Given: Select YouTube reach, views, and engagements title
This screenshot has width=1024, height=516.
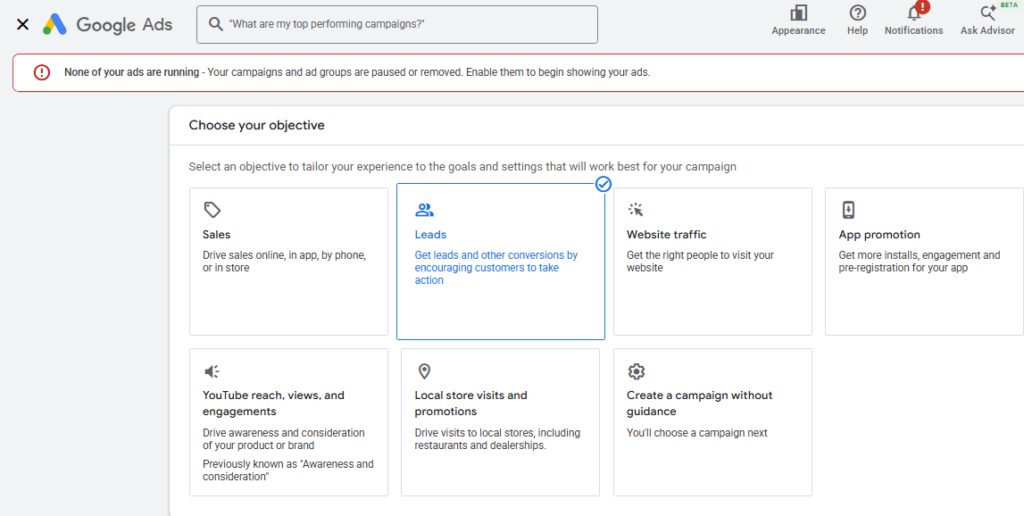Looking at the screenshot, I should (273, 403).
